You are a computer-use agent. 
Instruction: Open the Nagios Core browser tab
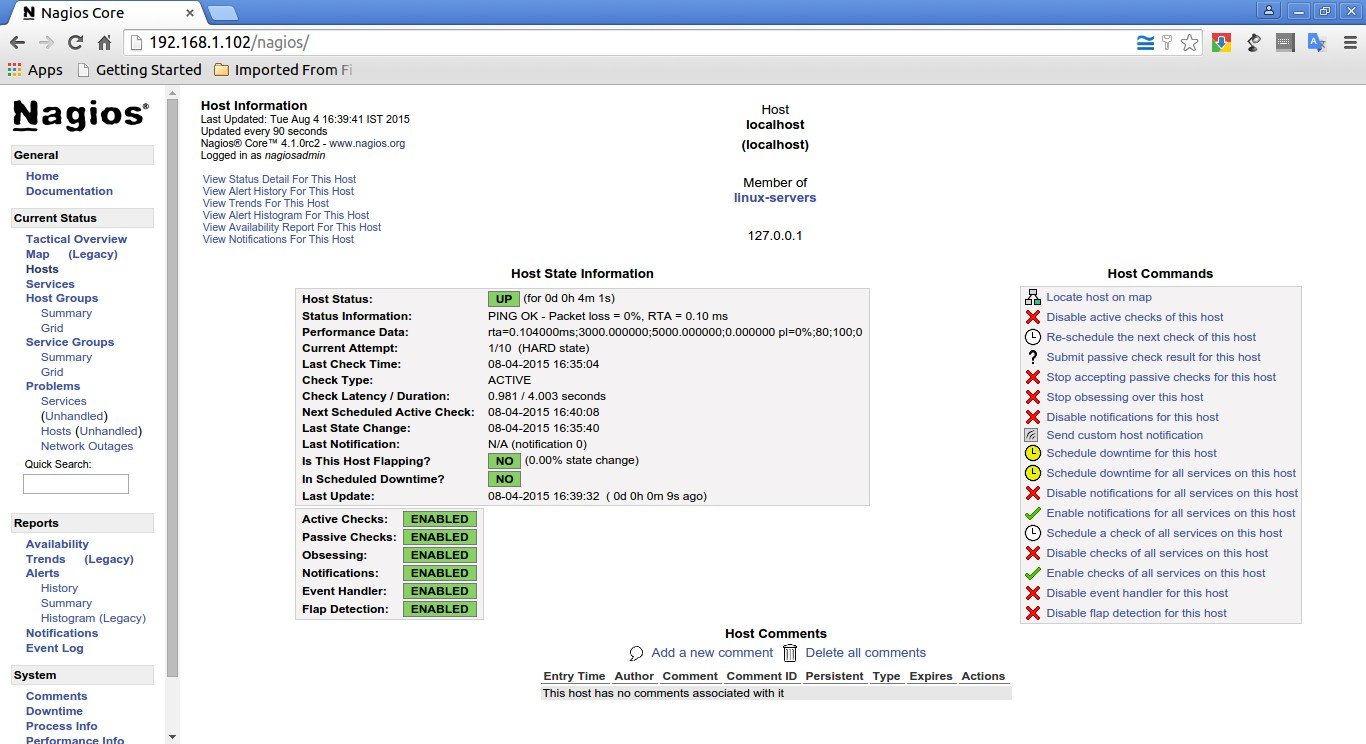104,13
